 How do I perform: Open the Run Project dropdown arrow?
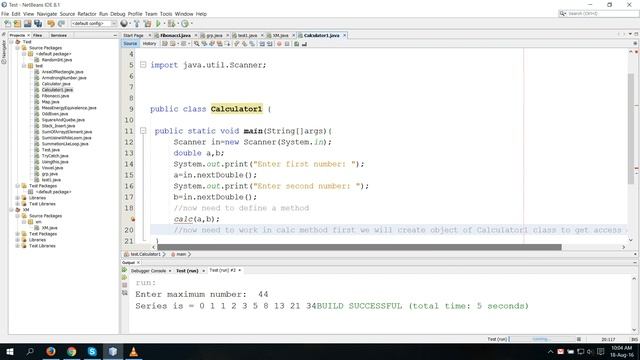pyautogui.click(x=164, y=24)
